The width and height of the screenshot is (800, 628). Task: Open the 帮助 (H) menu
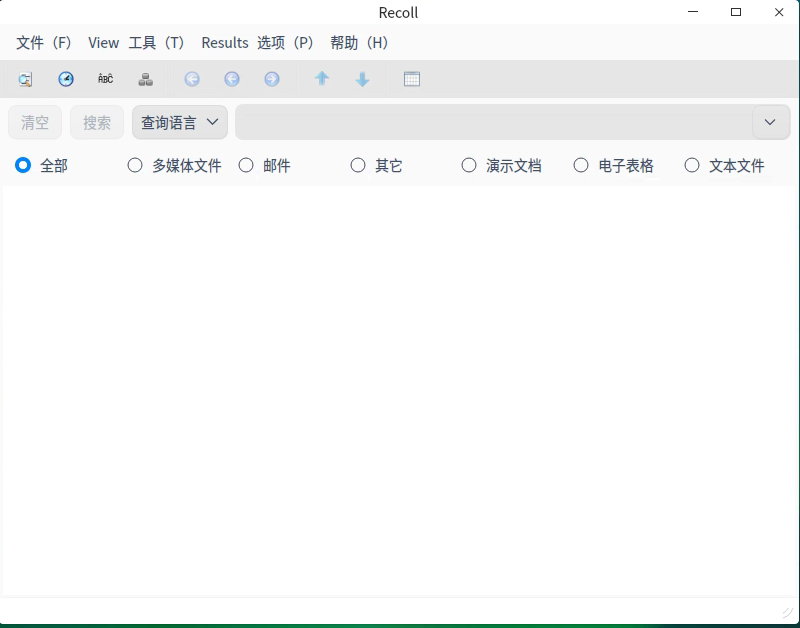click(x=359, y=43)
